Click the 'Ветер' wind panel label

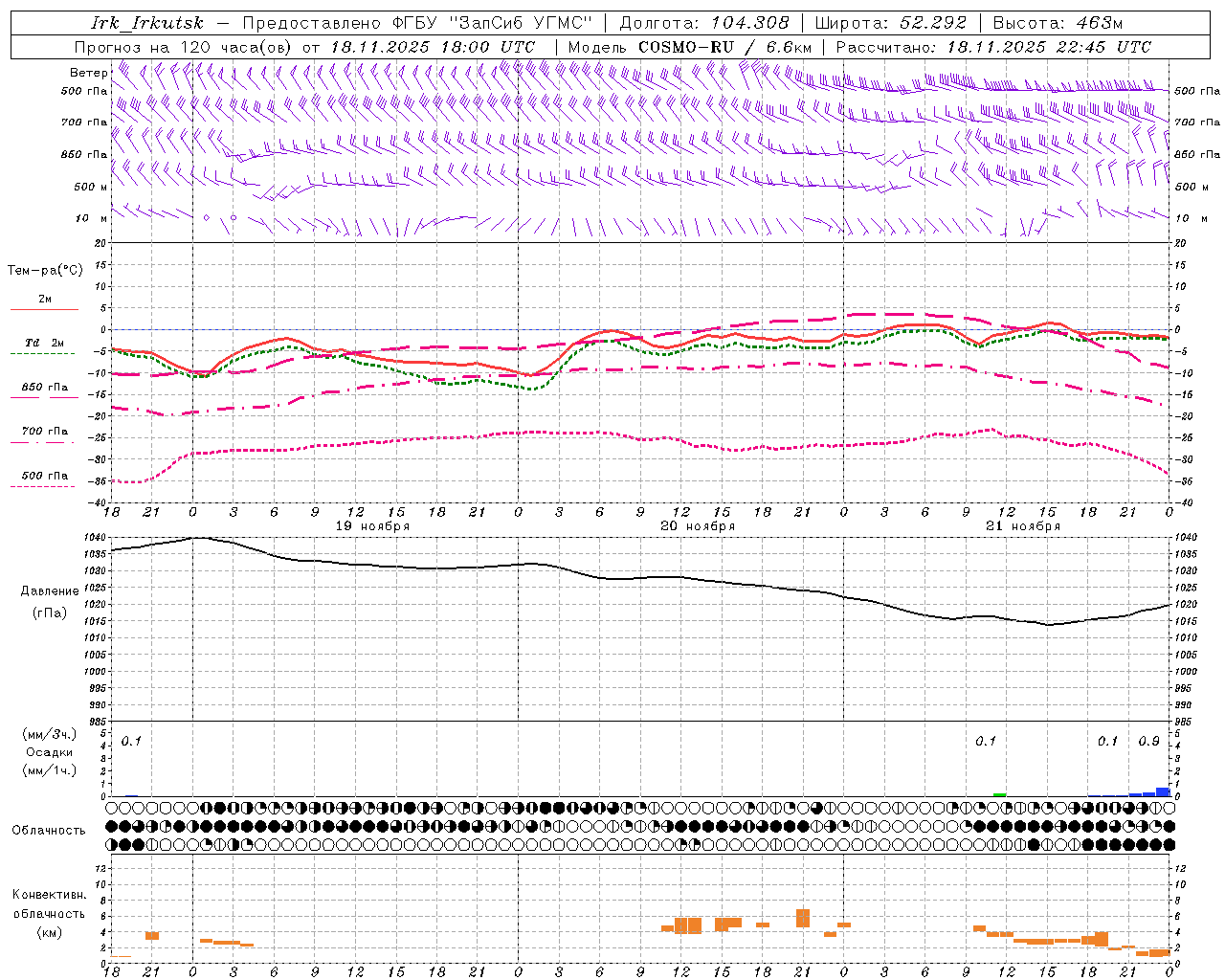(x=89, y=73)
